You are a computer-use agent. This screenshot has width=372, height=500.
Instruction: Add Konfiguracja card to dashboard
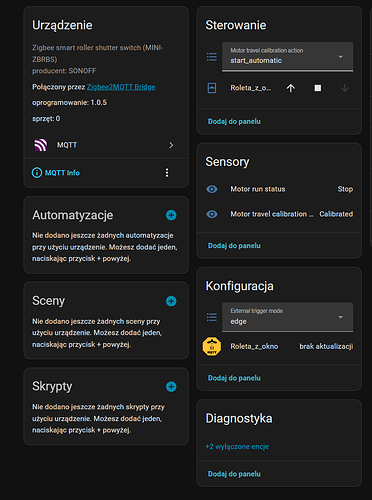tap(234, 378)
